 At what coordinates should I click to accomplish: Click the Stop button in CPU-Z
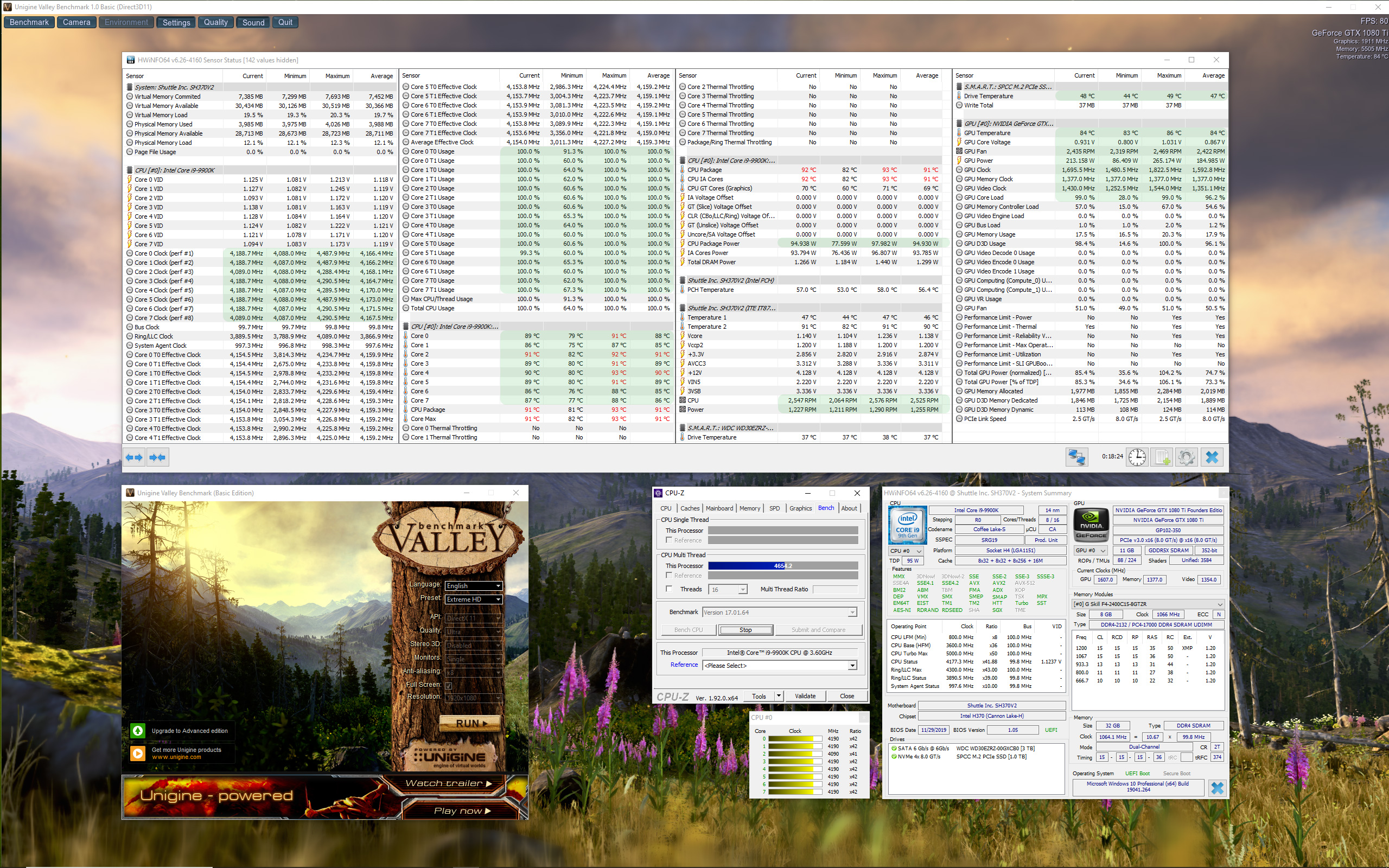[745, 630]
